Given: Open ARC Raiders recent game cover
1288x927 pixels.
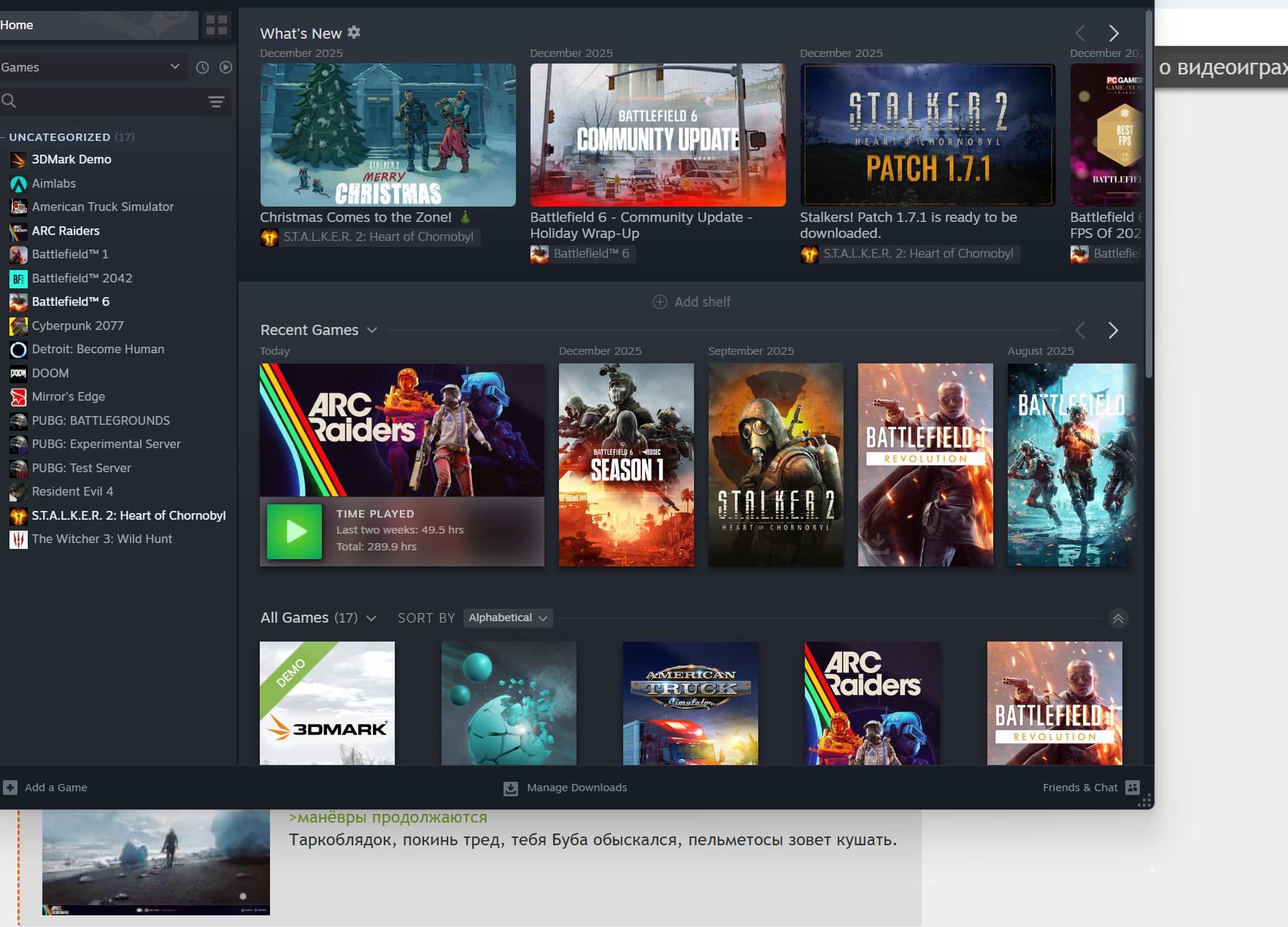Looking at the screenshot, I should pos(402,430).
